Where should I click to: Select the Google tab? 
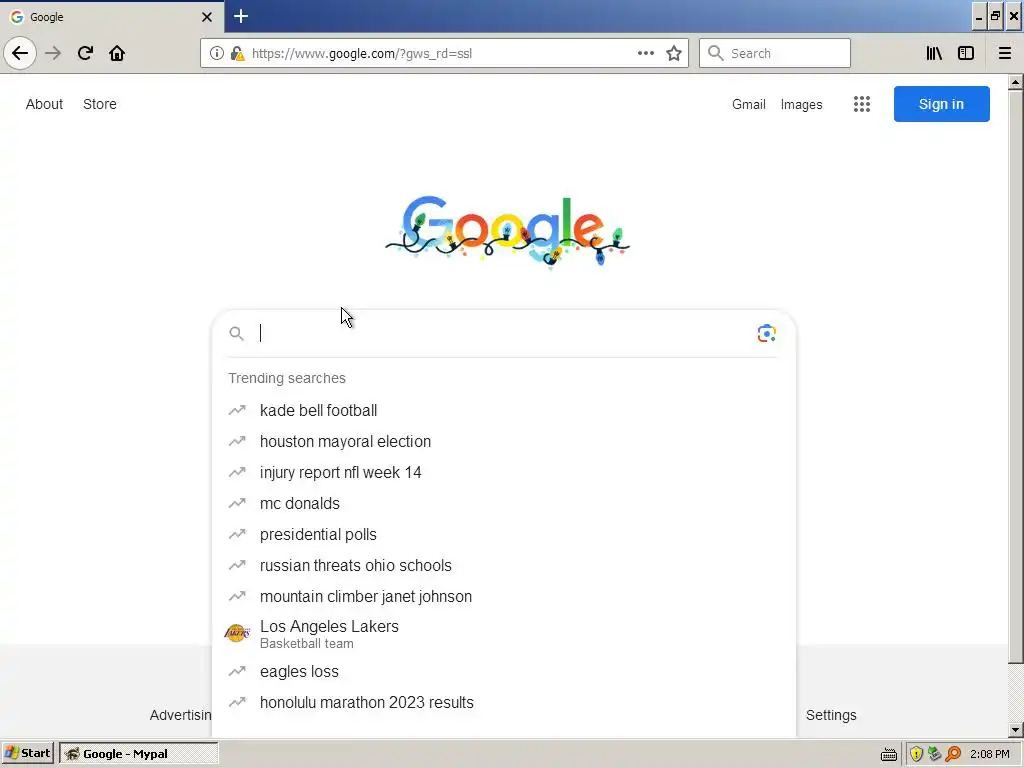pyautogui.click(x=112, y=17)
